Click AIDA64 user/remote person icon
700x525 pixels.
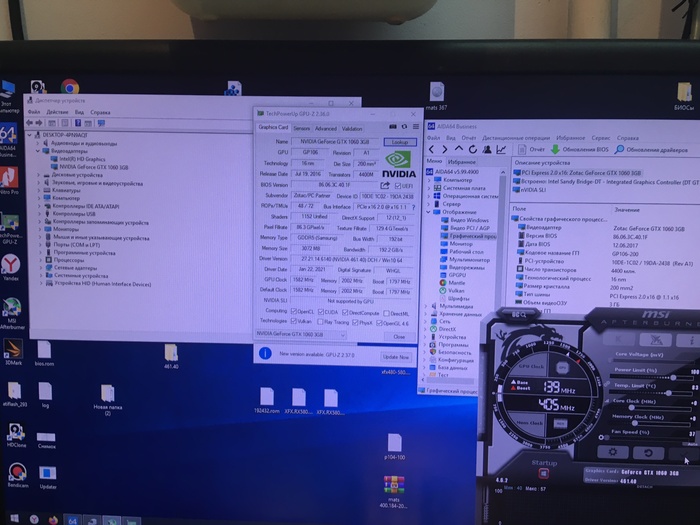[487, 150]
